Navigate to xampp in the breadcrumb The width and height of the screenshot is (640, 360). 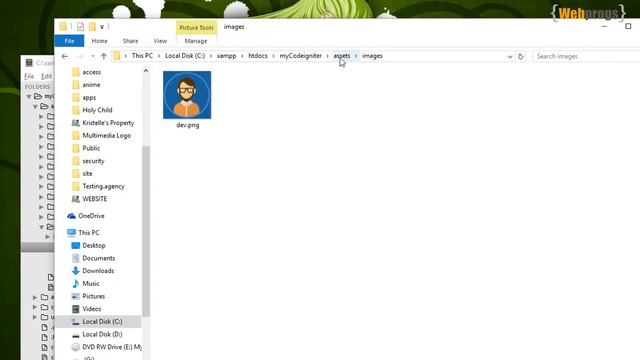click(227, 56)
